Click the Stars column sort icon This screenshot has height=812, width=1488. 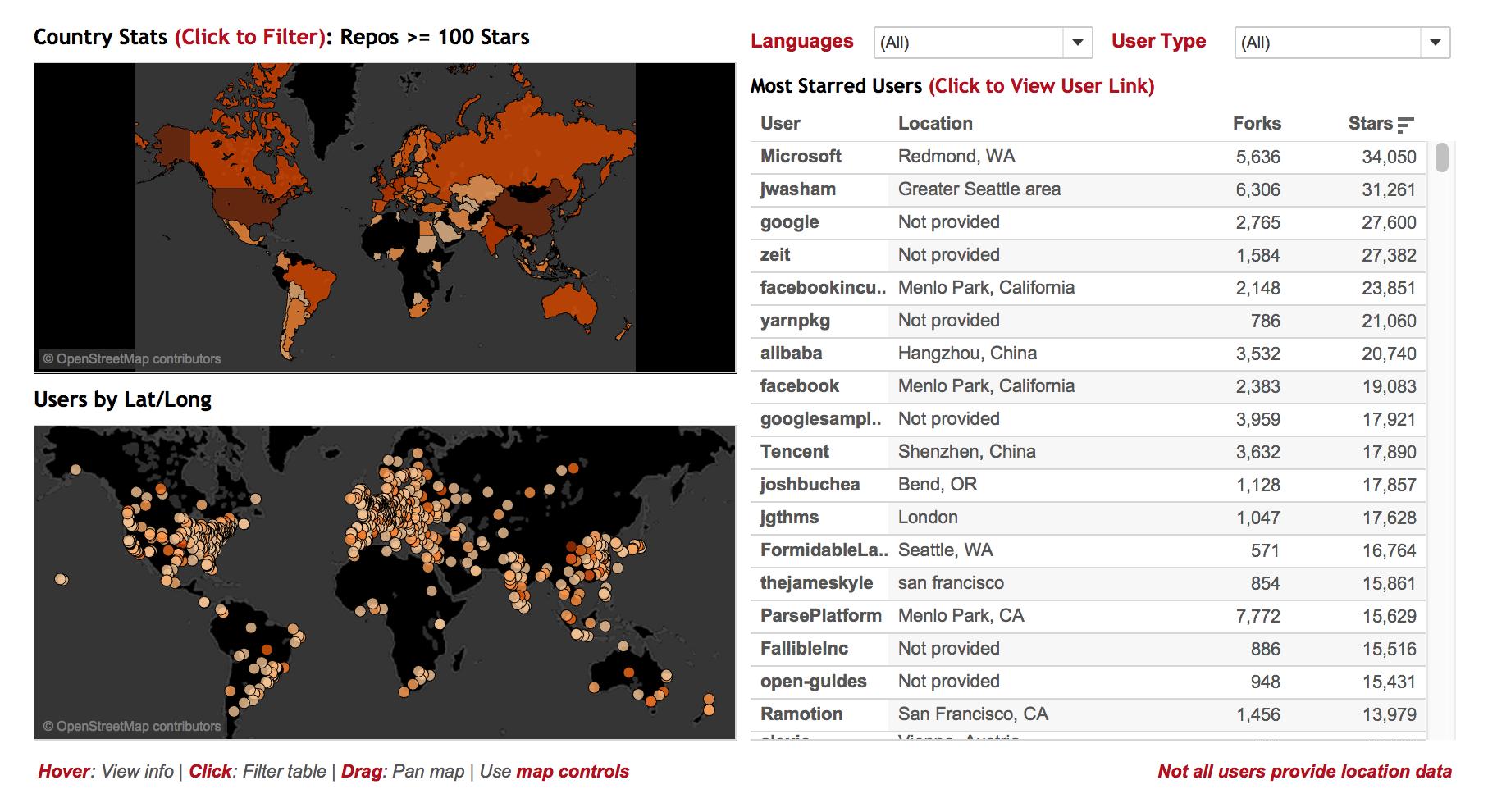[x=1405, y=125]
